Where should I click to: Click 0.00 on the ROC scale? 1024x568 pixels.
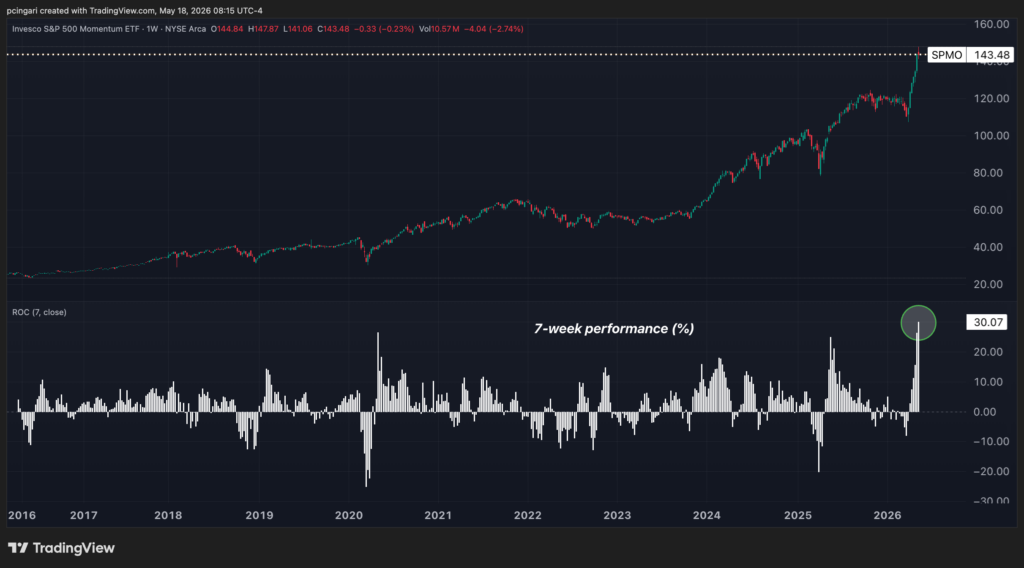985,412
